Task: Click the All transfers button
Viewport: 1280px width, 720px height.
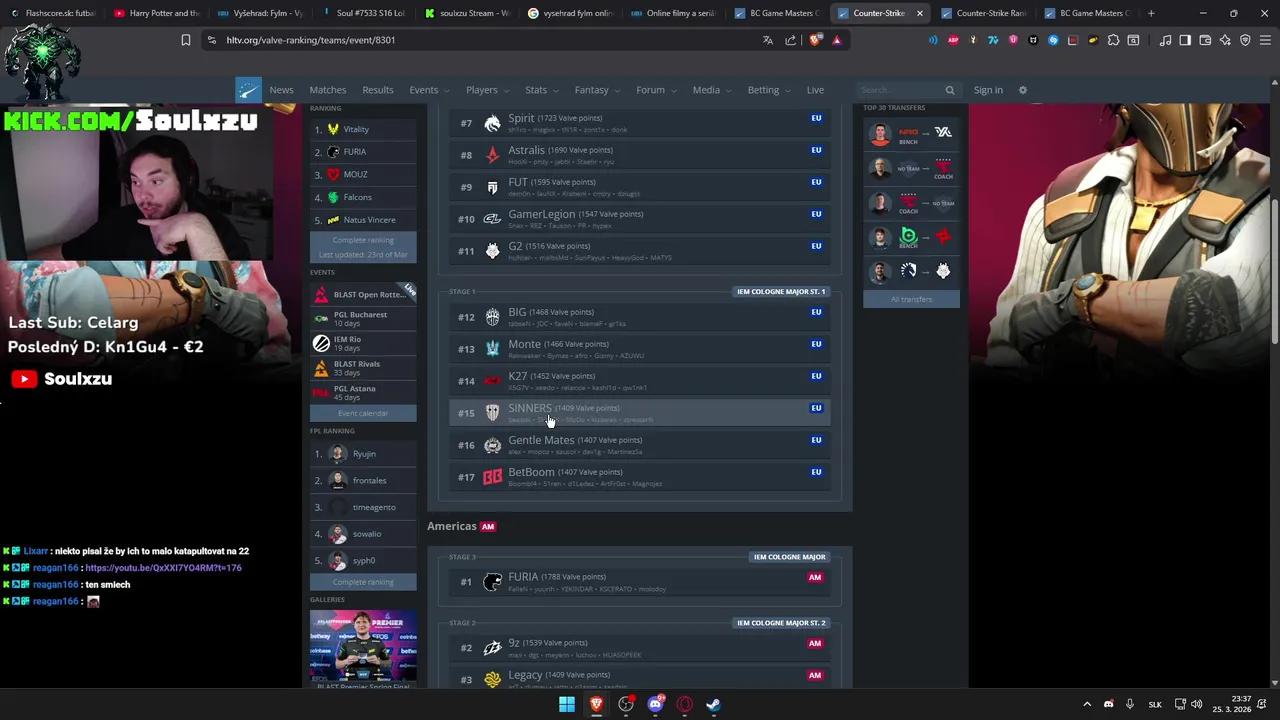Action: (911, 299)
